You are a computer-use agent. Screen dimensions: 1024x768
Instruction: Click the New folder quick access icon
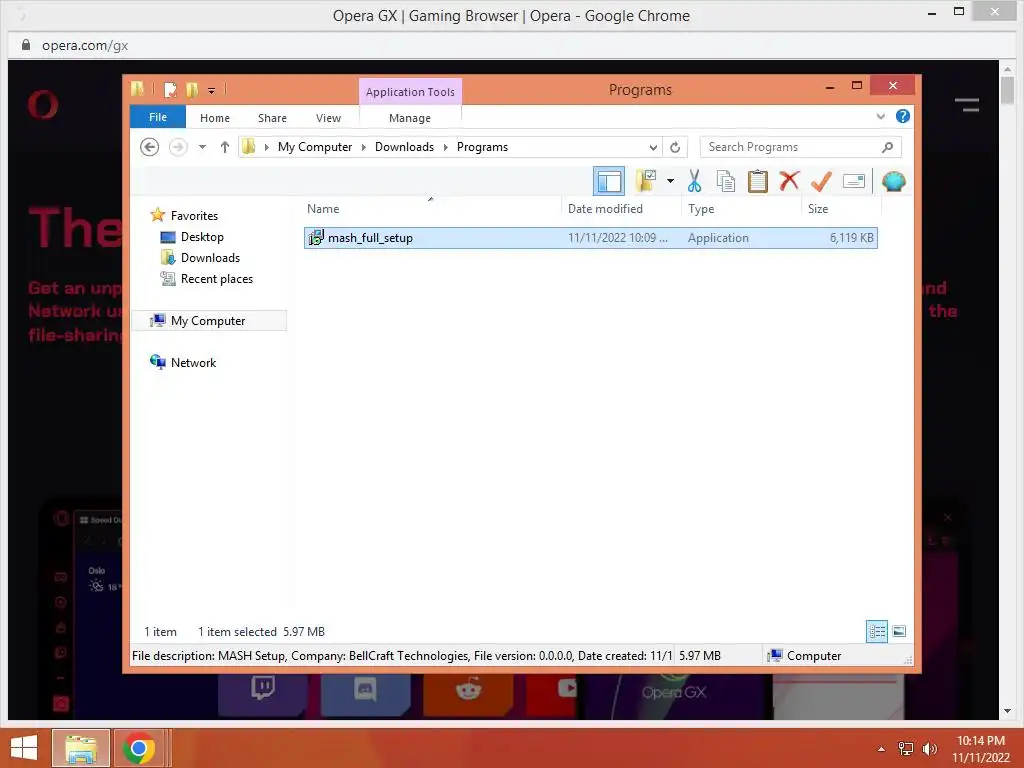coord(192,89)
